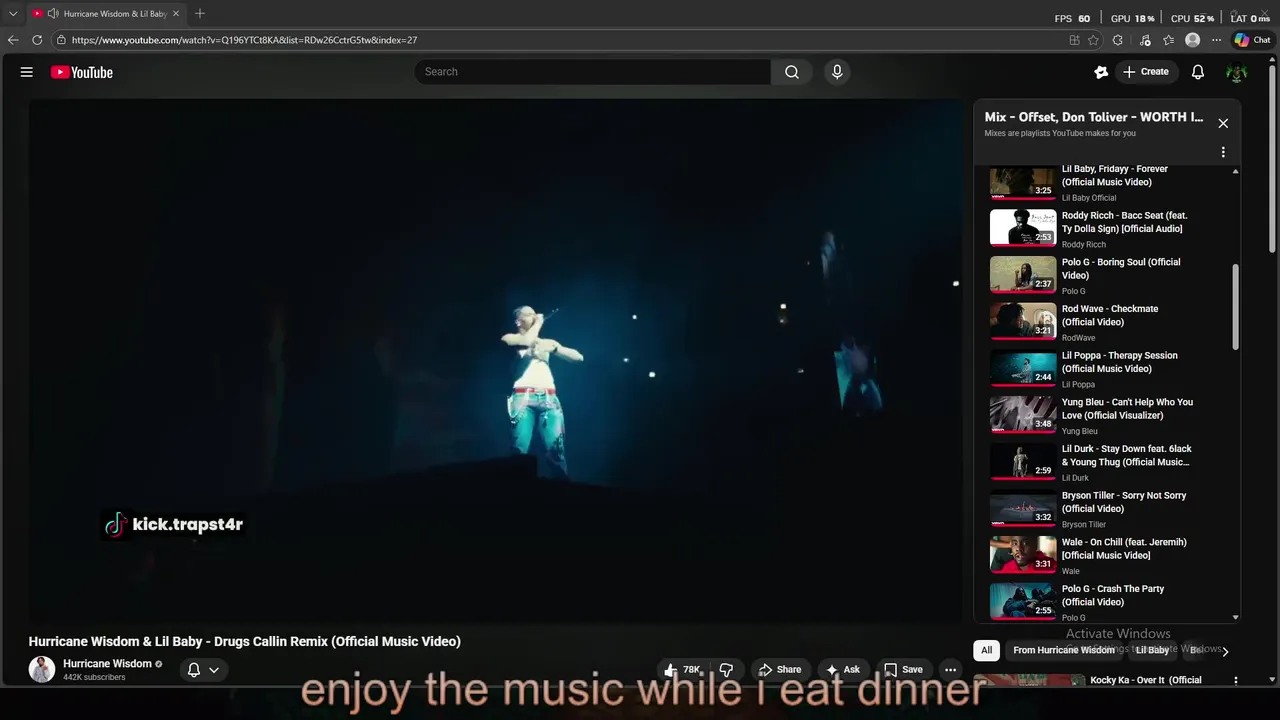Open Copilot Chat button
The height and width of the screenshot is (720, 1280).
click(1252, 40)
